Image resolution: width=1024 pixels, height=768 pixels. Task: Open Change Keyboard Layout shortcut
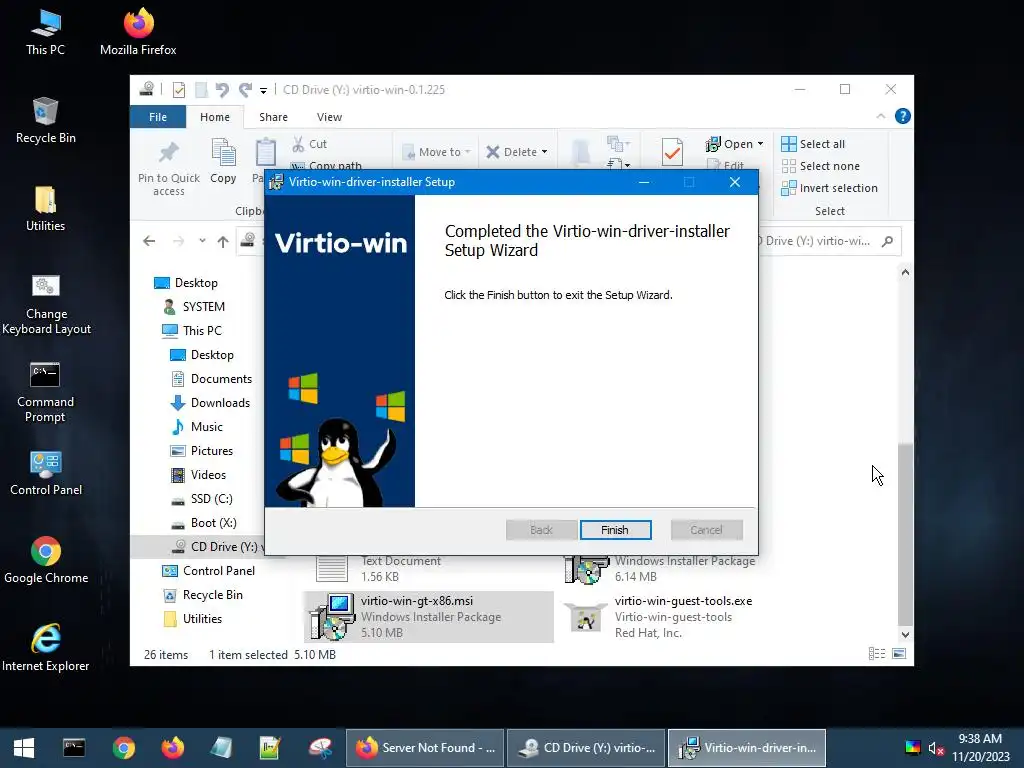tap(46, 304)
